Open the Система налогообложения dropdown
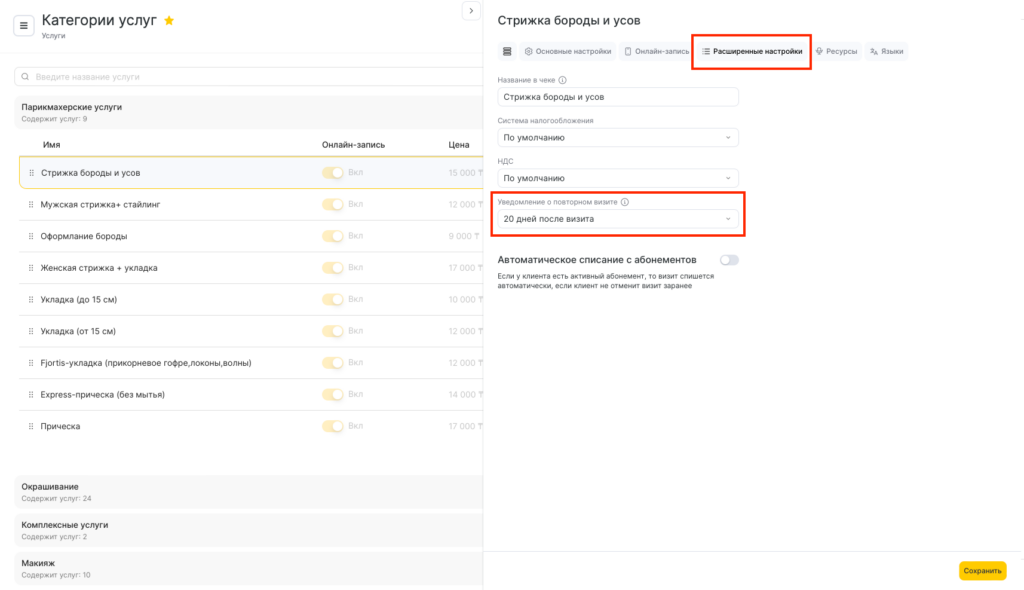The width and height of the screenshot is (1024, 590). click(x=618, y=137)
